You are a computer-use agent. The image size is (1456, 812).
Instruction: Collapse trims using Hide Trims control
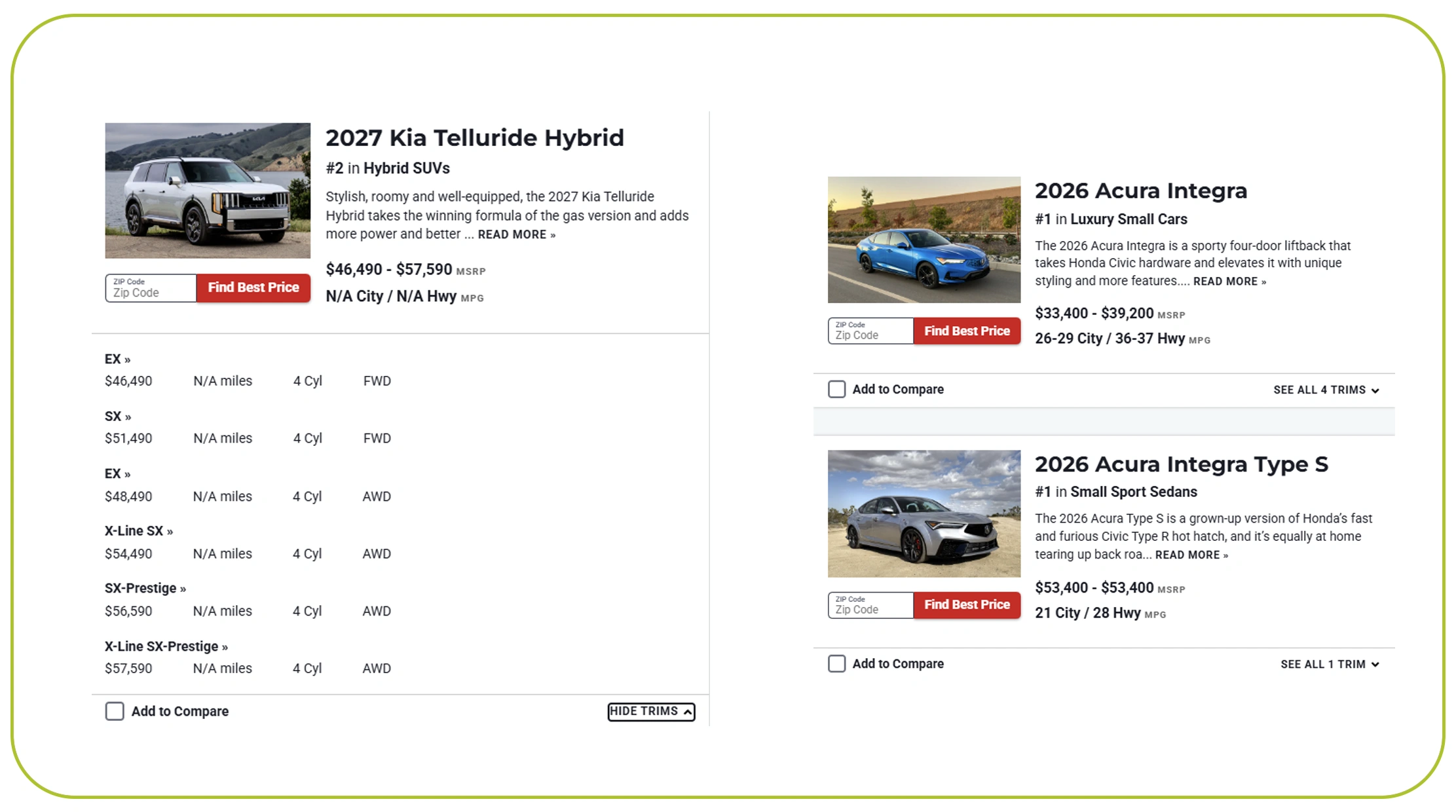coord(650,712)
